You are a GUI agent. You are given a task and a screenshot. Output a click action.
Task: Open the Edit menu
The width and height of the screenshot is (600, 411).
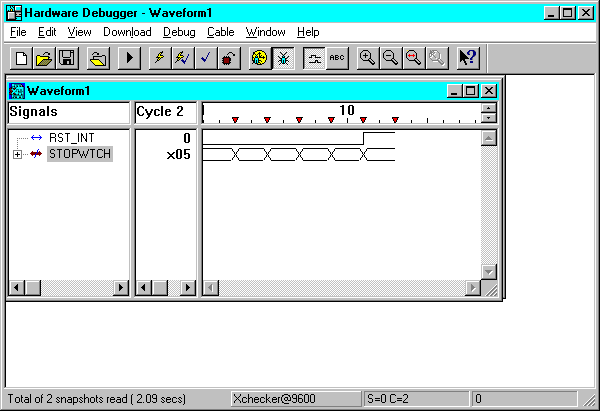pos(47,32)
